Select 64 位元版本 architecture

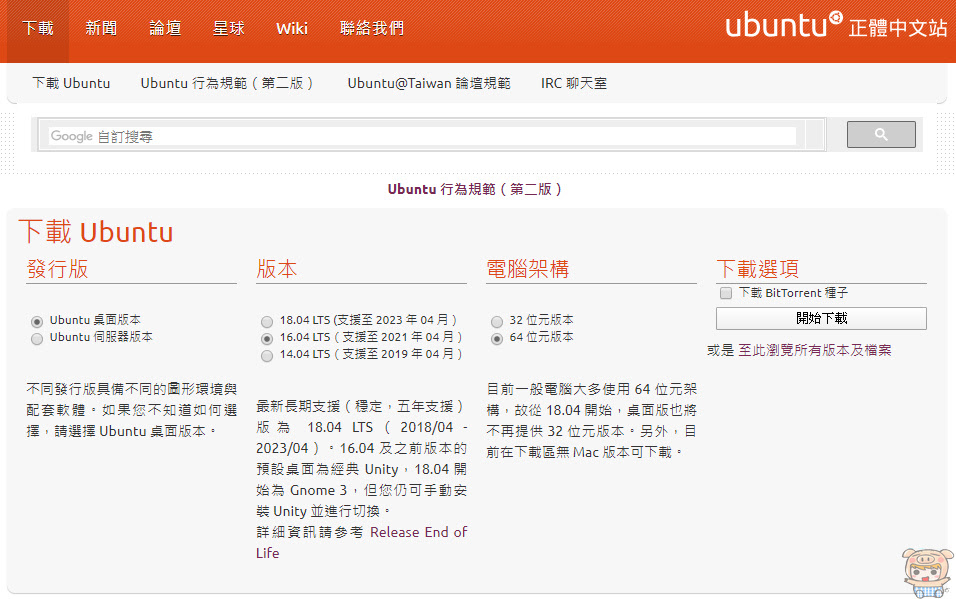click(497, 338)
